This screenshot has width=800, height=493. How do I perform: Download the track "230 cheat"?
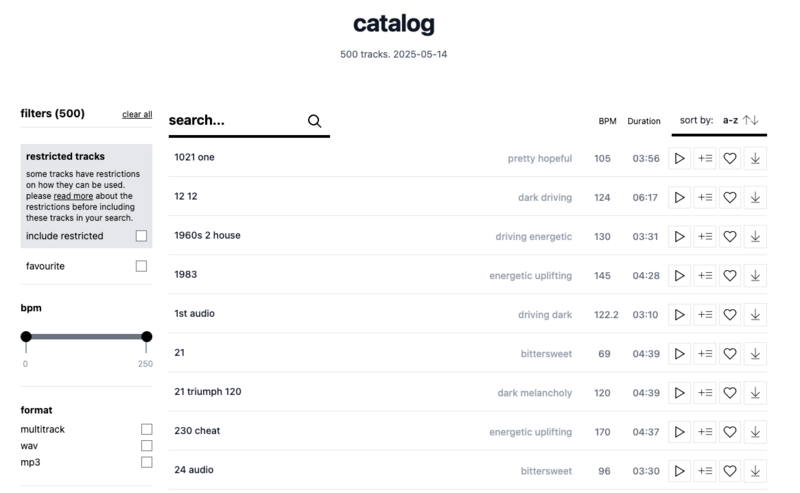click(755, 431)
